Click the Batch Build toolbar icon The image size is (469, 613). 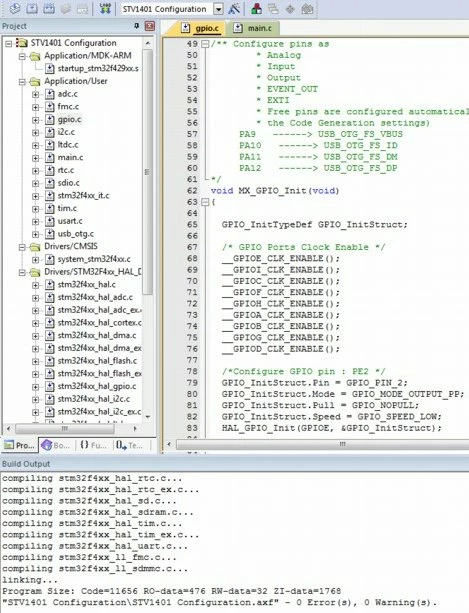click(x=66, y=9)
